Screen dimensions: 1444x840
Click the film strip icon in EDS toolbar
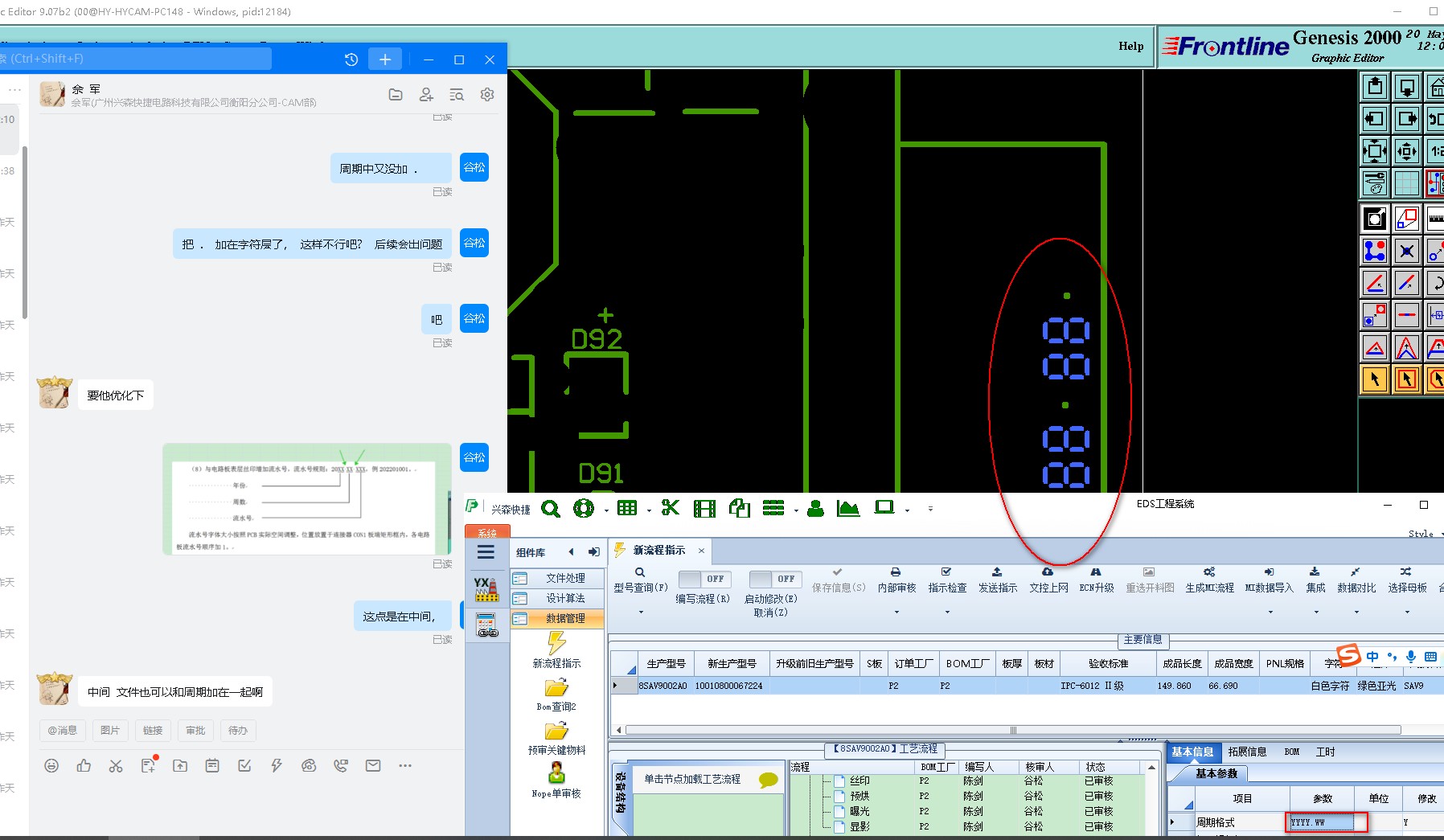tap(704, 508)
